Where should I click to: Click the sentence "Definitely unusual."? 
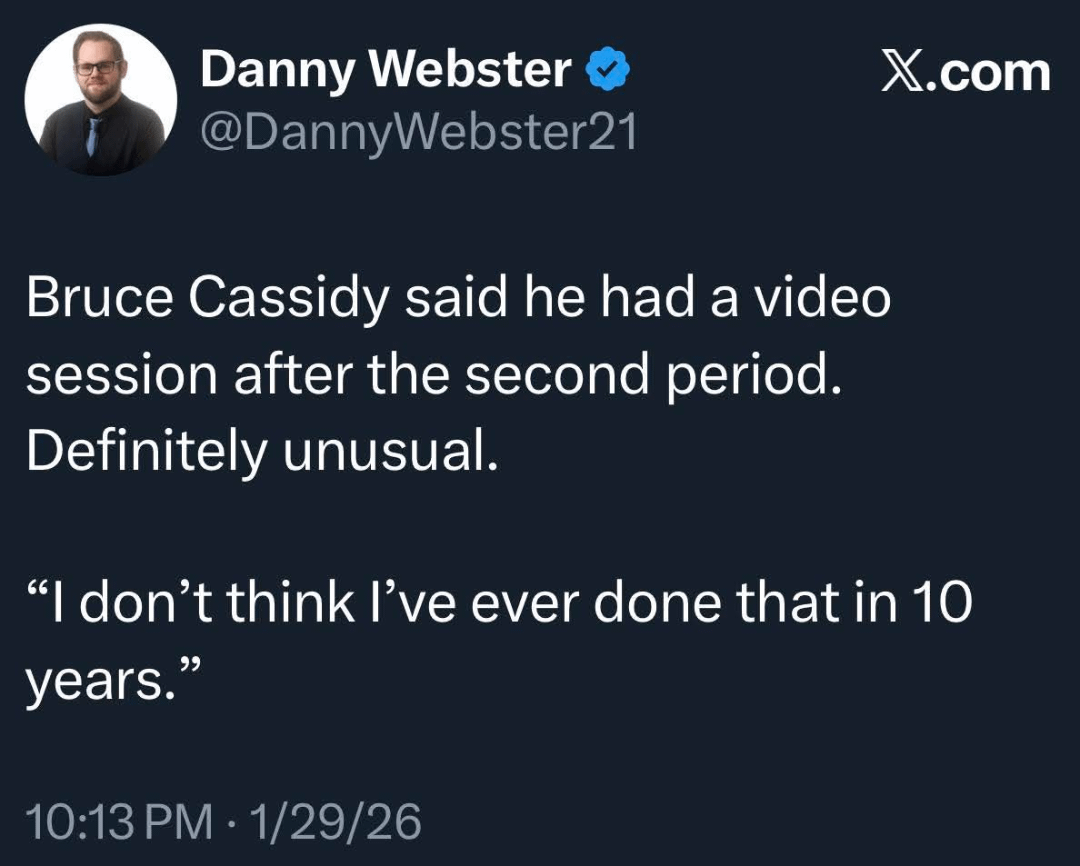[262, 450]
